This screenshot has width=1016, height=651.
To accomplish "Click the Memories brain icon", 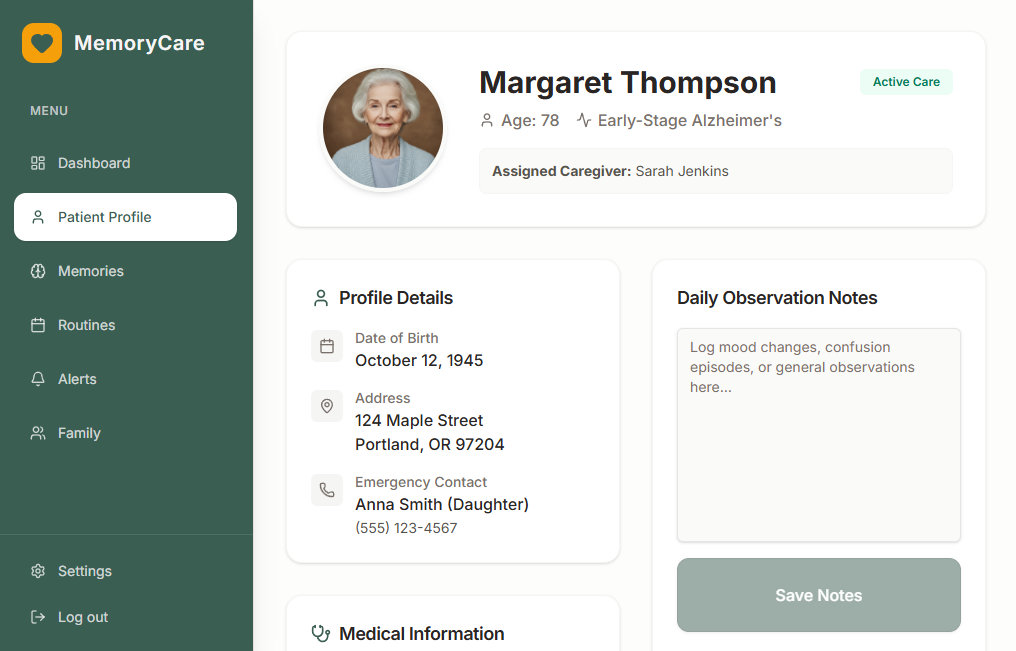I will 38,271.
